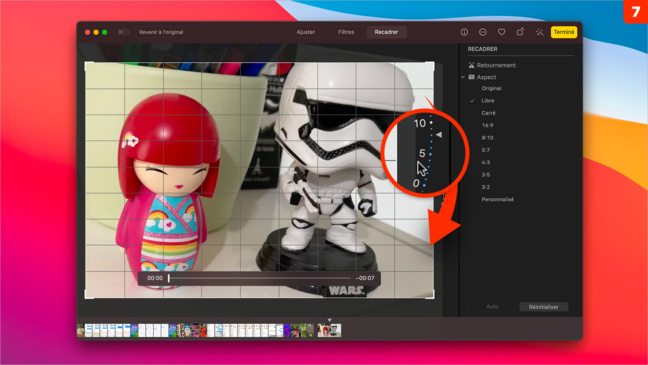Select the leftmost filmstrip thumbnail
This screenshot has height=365, width=648.
pos(81,330)
